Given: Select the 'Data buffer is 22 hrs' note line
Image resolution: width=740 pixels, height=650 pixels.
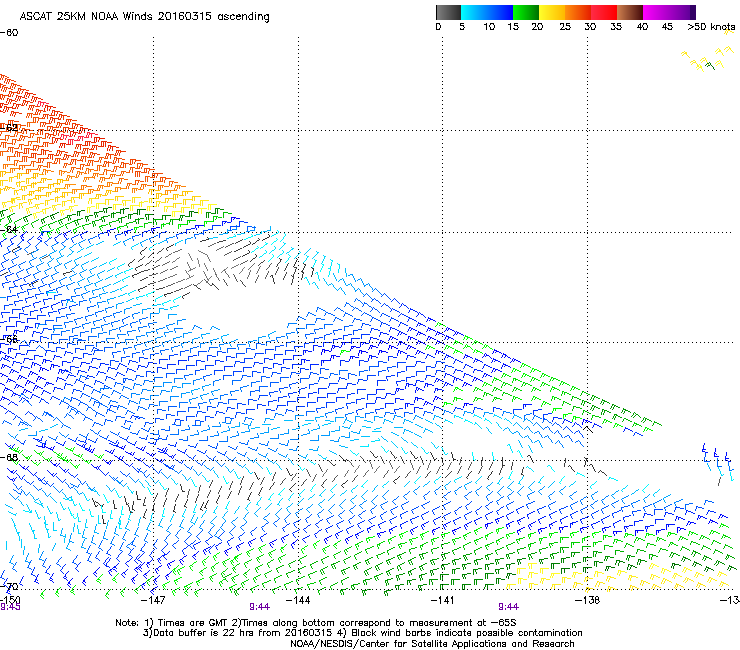Looking at the screenshot, I should click(x=362, y=633).
